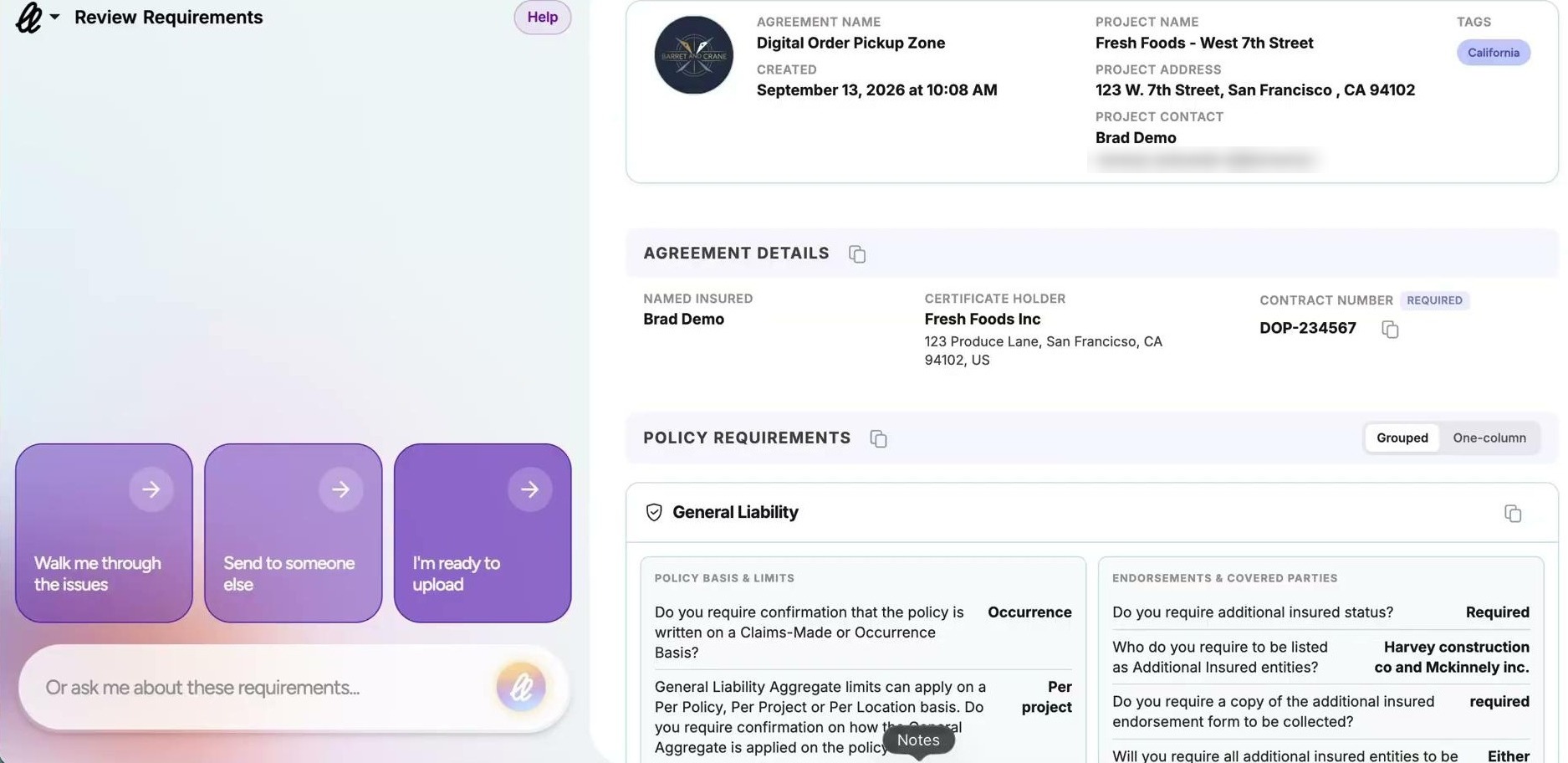The image size is (1568, 763).
Task: Select project address 123 W. 7th Street
Action: click(x=1255, y=90)
